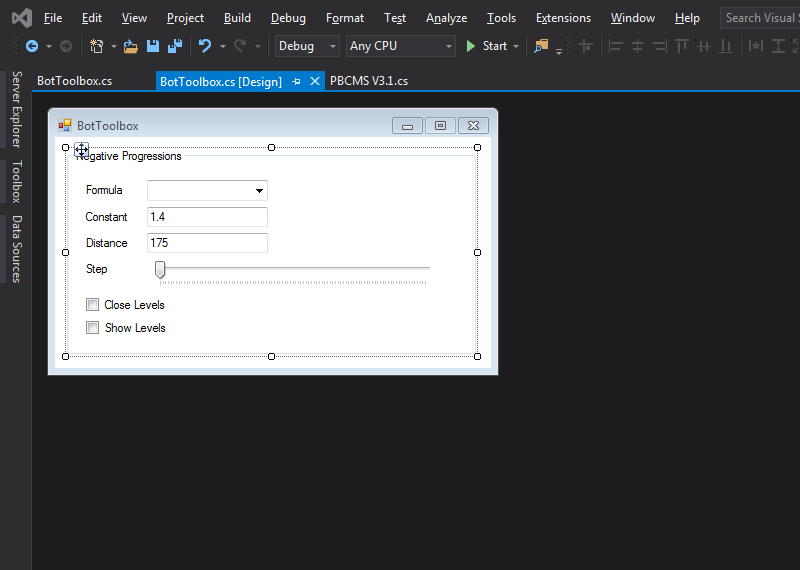Expand the Redo history dropdown

(258, 46)
